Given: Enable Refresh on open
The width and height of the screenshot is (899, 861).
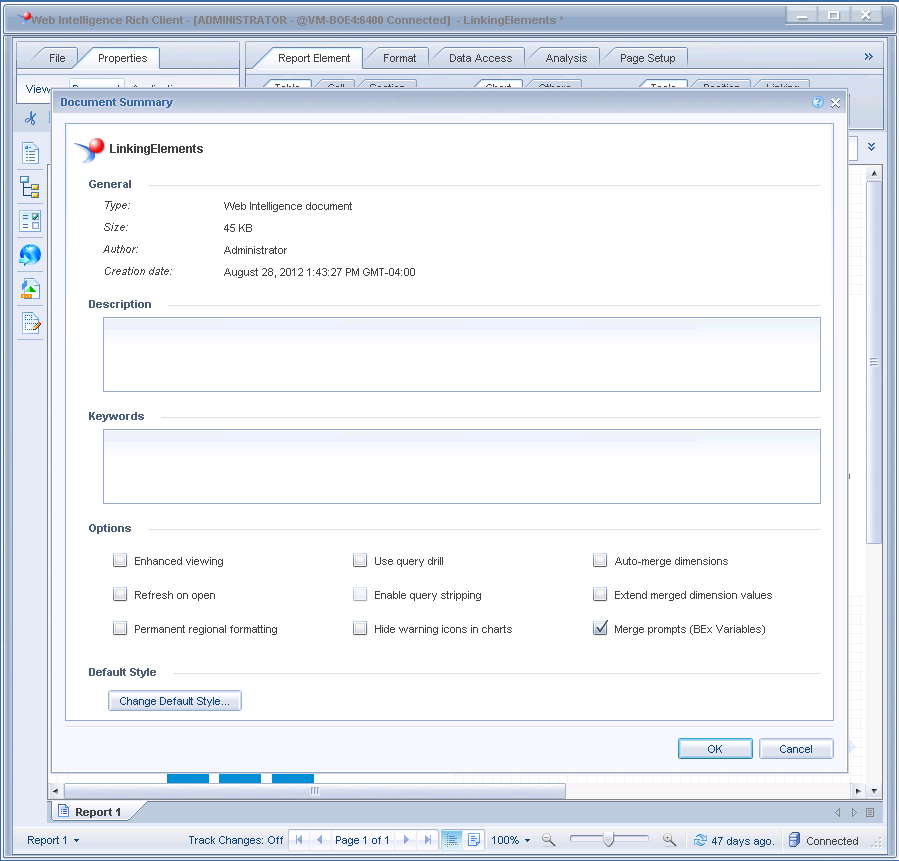Looking at the screenshot, I should click(x=120, y=594).
